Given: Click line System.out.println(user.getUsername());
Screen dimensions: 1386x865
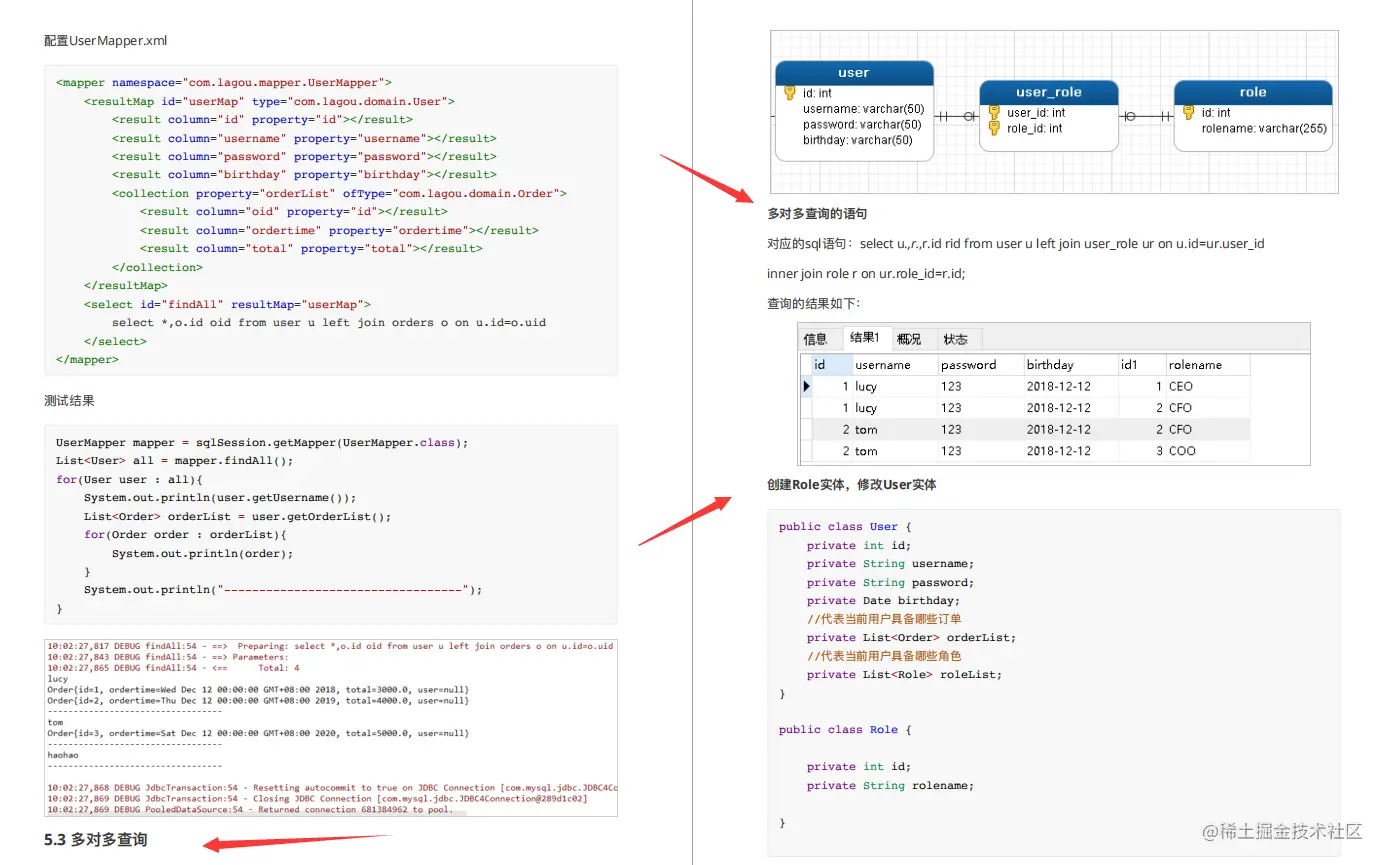Looking at the screenshot, I should 220,498.
